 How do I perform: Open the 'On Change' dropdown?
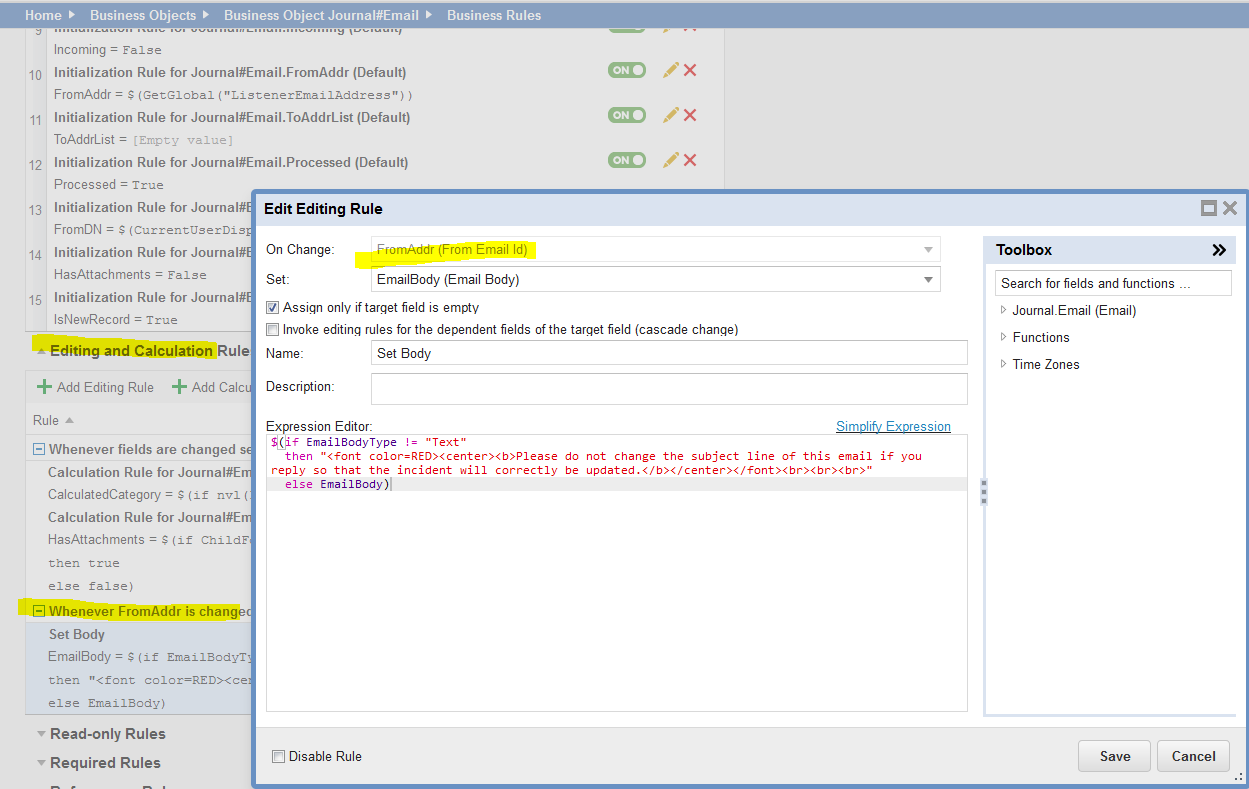pyautogui.click(x=929, y=249)
